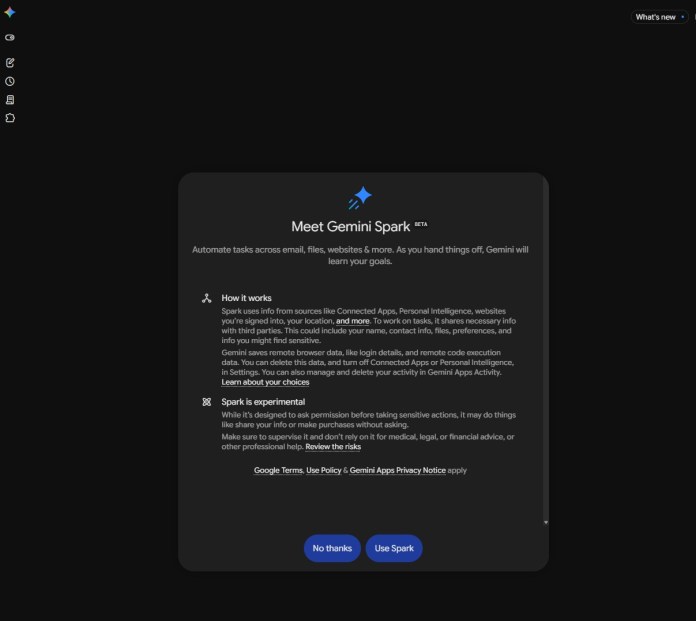The width and height of the screenshot is (696, 621).
Task: Open the puzzle-piece extensions icon
Action: pos(10,118)
